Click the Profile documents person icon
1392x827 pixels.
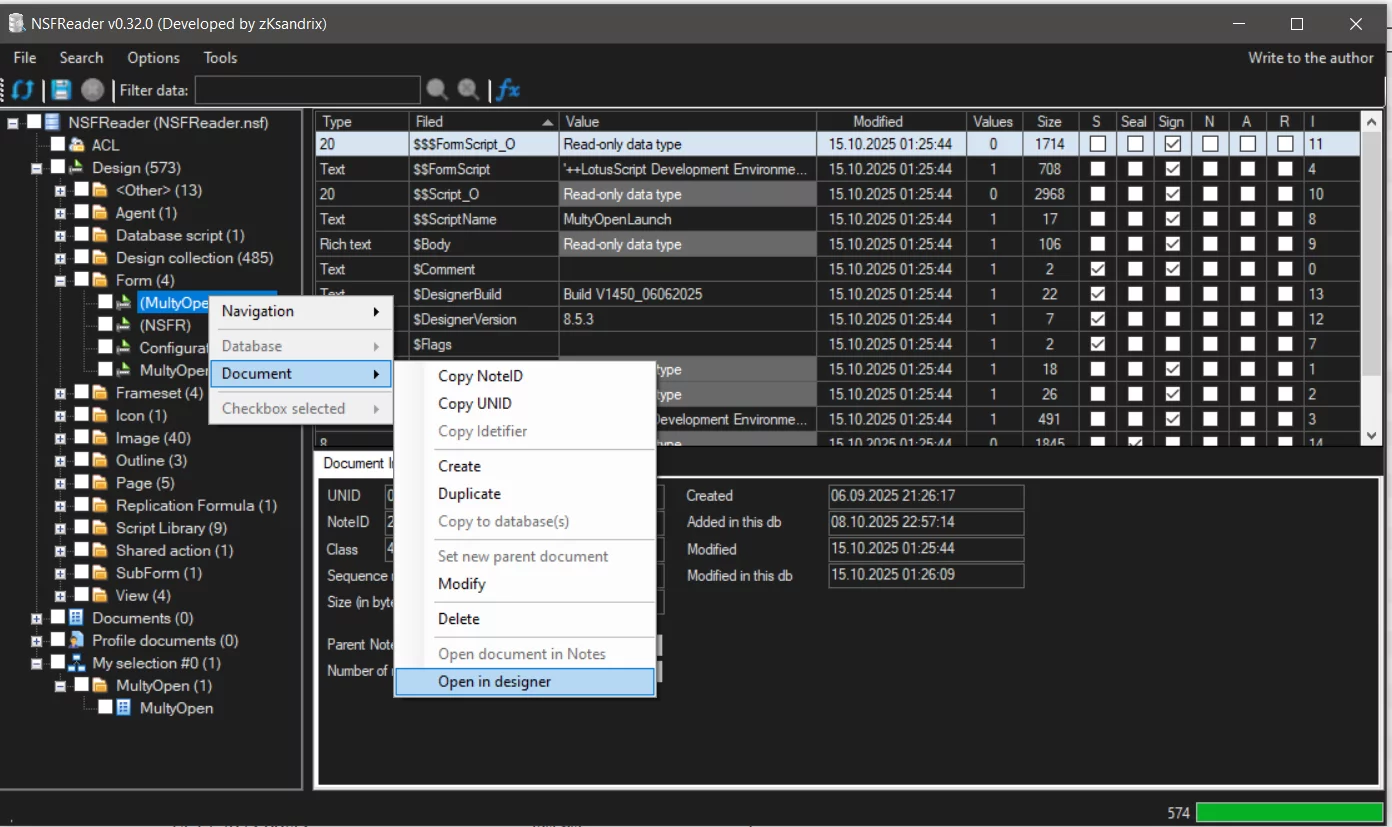[x=77, y=640]
